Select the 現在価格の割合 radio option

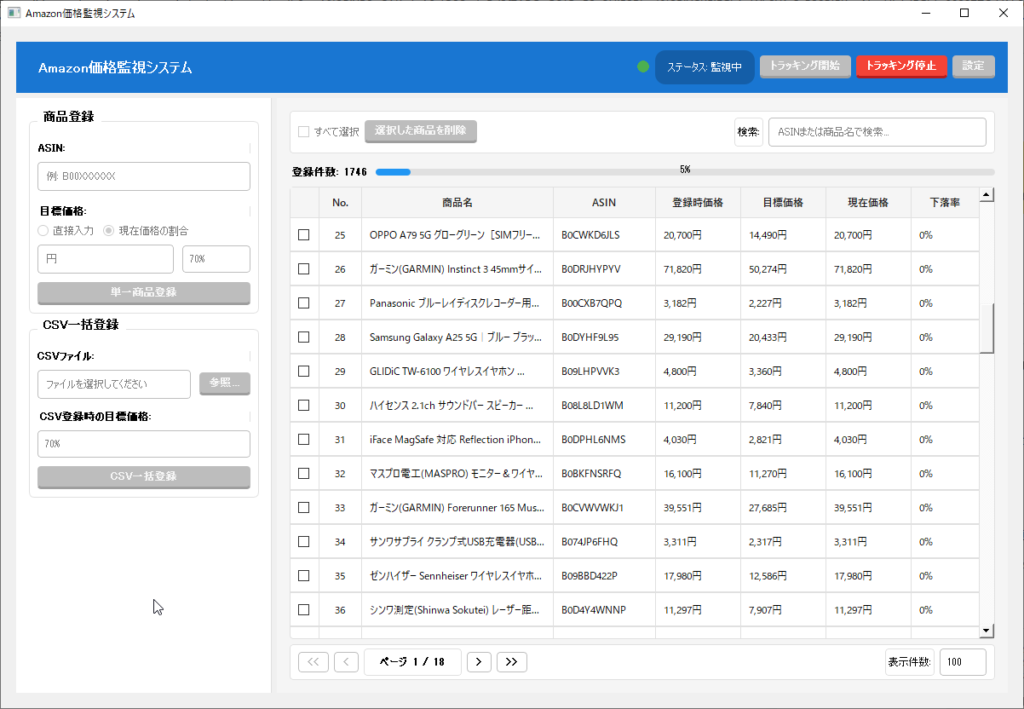[110, 231]
